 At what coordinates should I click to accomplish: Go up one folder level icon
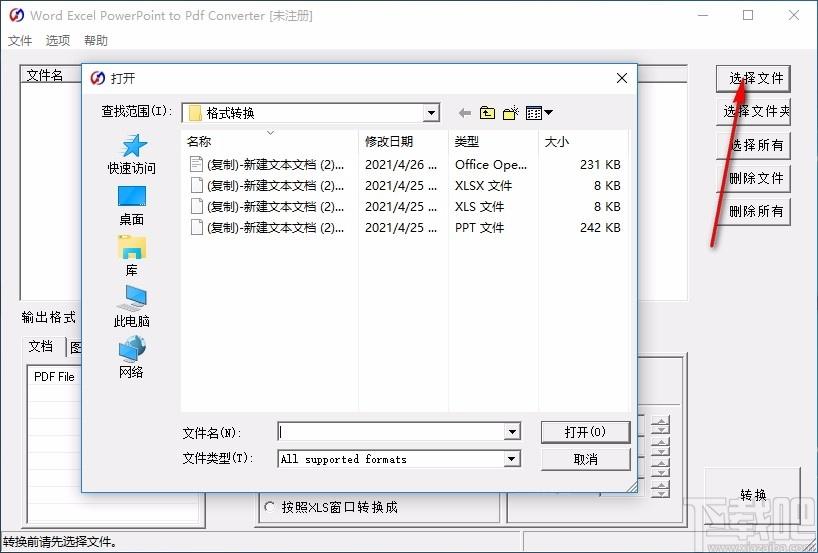tap(487, 113)
